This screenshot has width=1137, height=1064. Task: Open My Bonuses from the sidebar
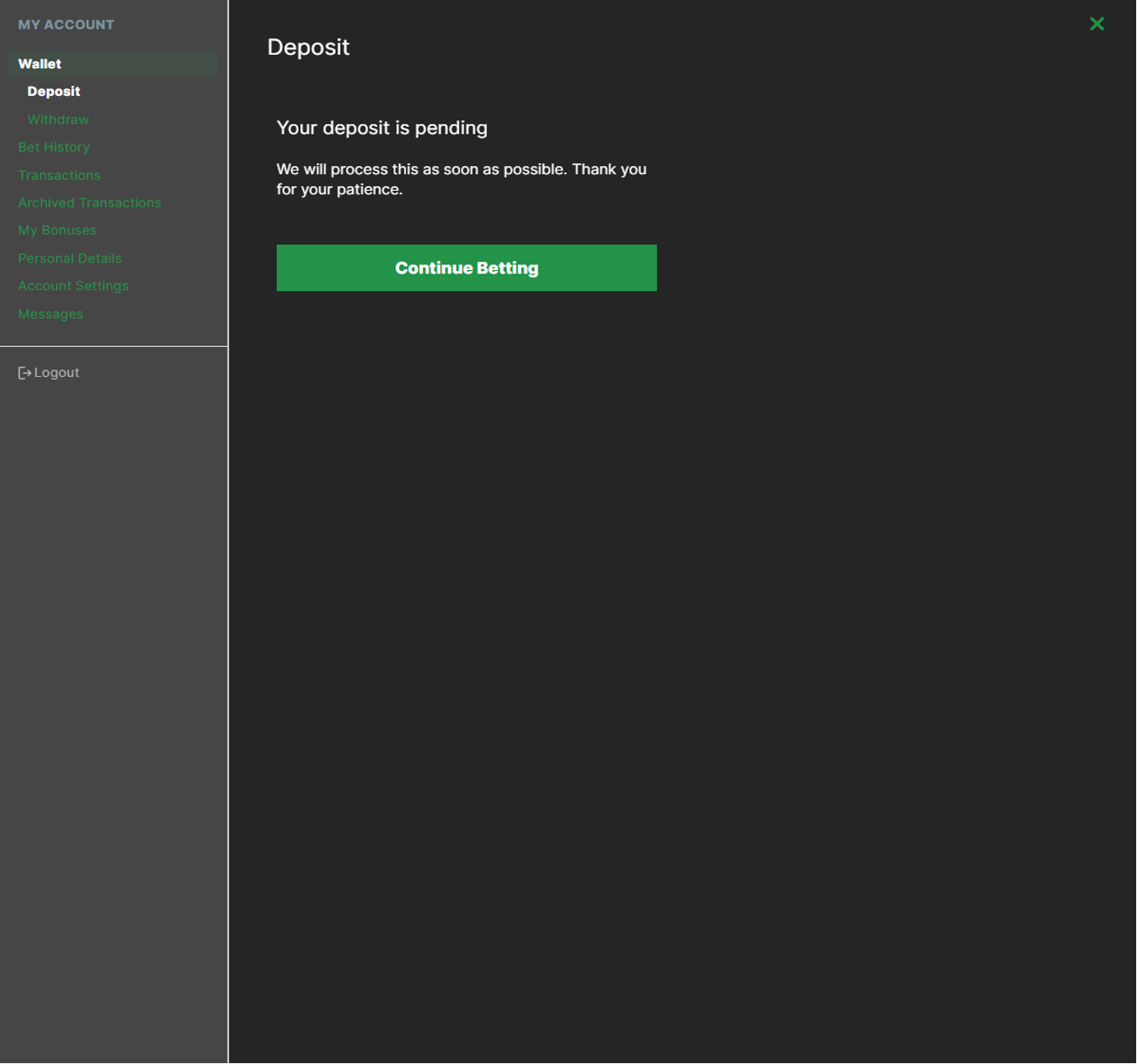coord(57,230)
